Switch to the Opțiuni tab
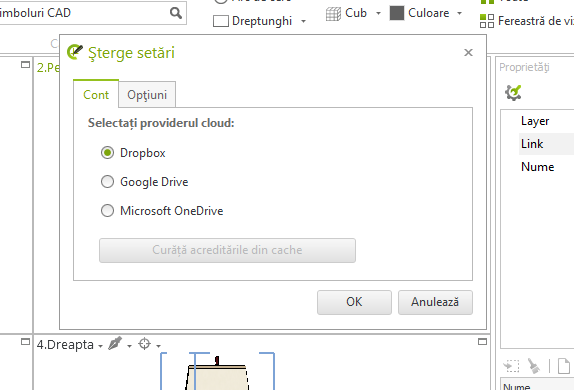 147,95
